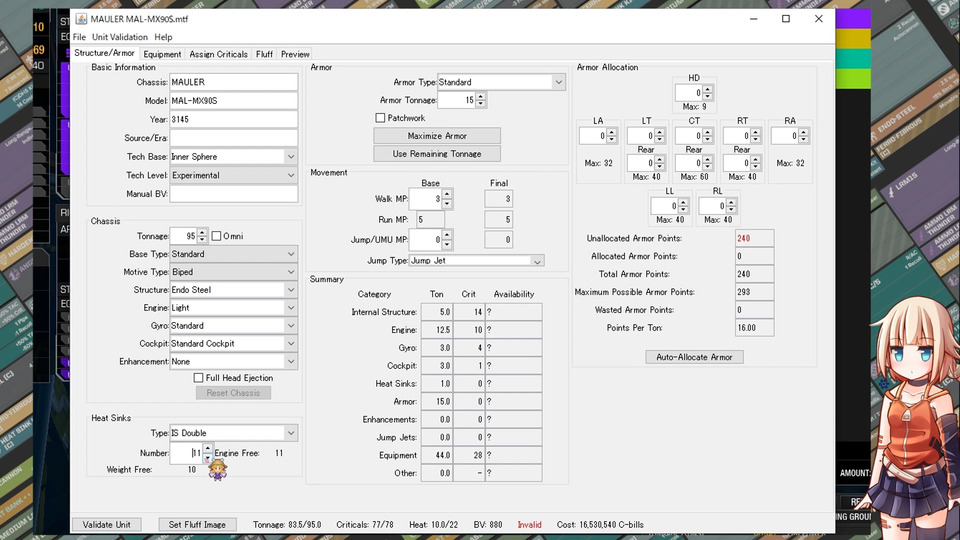Increase Armor Tonnage with the up arrow

(x=482, y=97)
